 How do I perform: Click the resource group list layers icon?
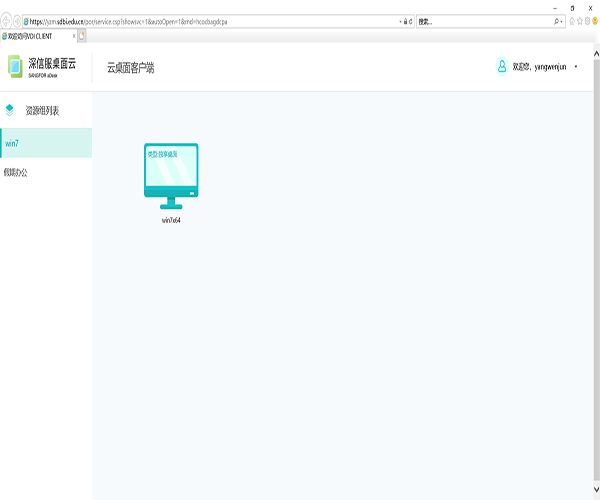(x=10, y=110)
